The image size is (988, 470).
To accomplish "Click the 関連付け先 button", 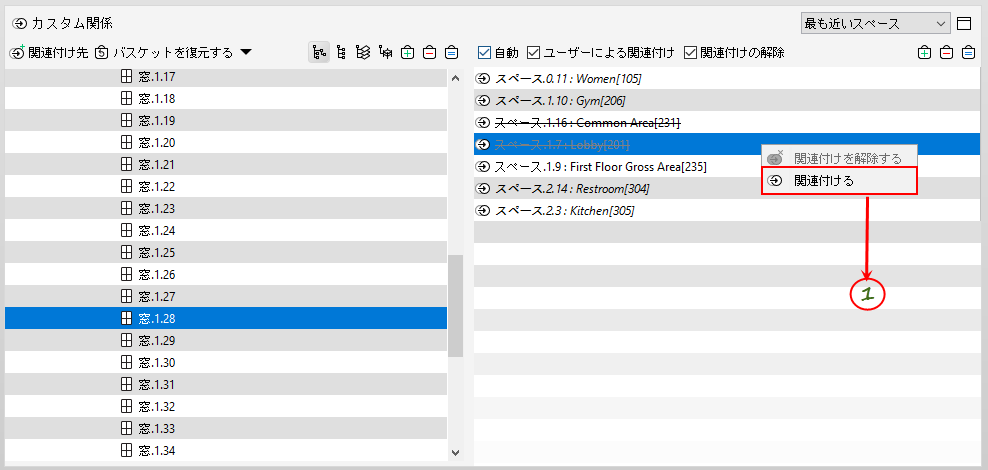I will [x=49, y=53].
